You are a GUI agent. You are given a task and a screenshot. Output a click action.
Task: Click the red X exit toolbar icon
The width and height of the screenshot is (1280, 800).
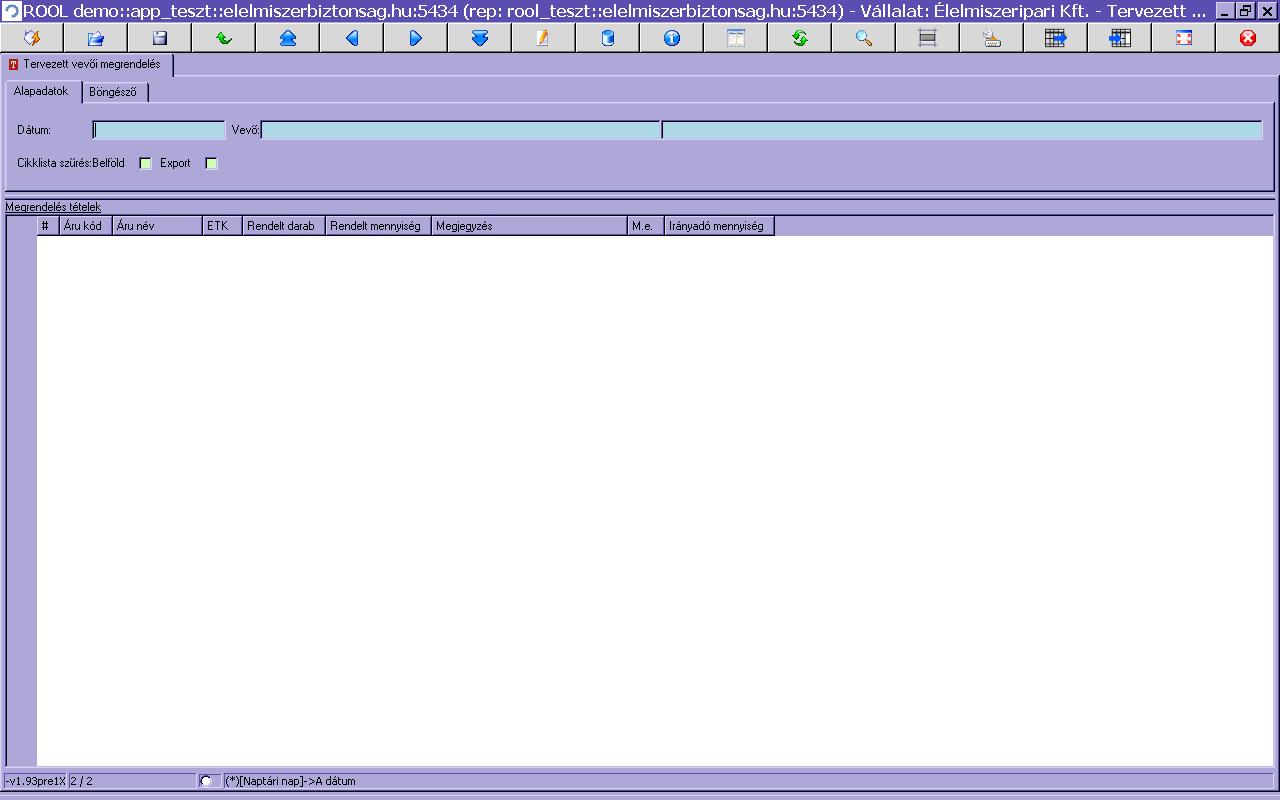[1248, 38]
